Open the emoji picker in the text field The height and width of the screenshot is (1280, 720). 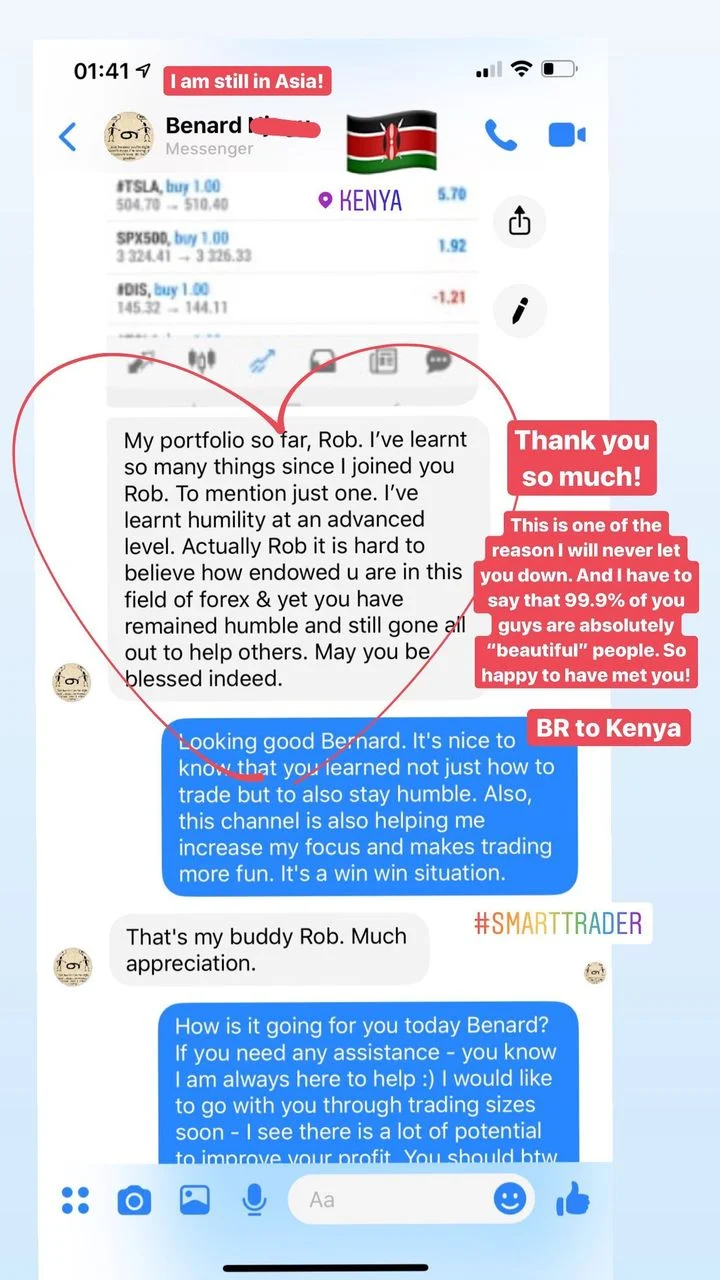(510, 1198)
